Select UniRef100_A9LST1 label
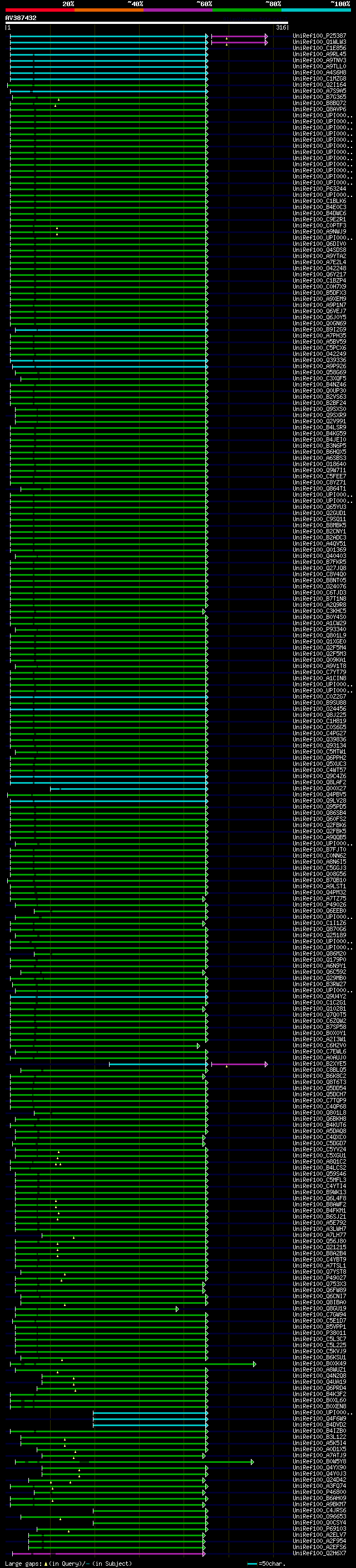 pos(319,886)
